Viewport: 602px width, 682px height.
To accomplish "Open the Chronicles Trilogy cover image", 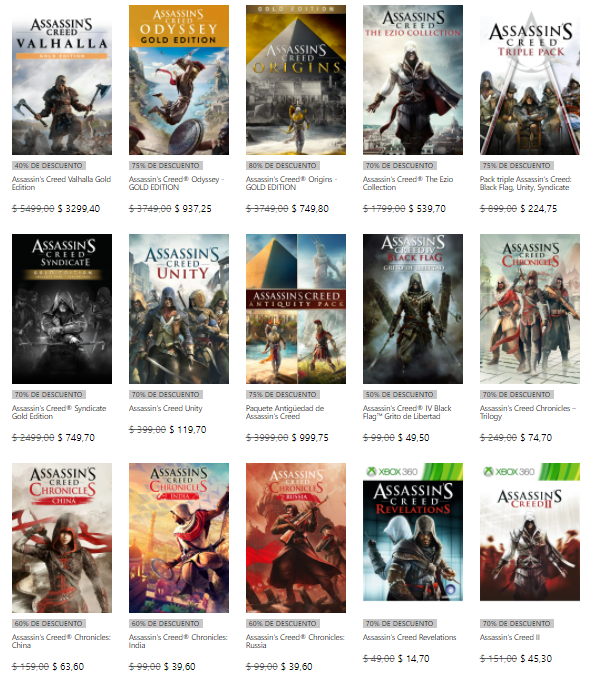I will pos(530,309).
